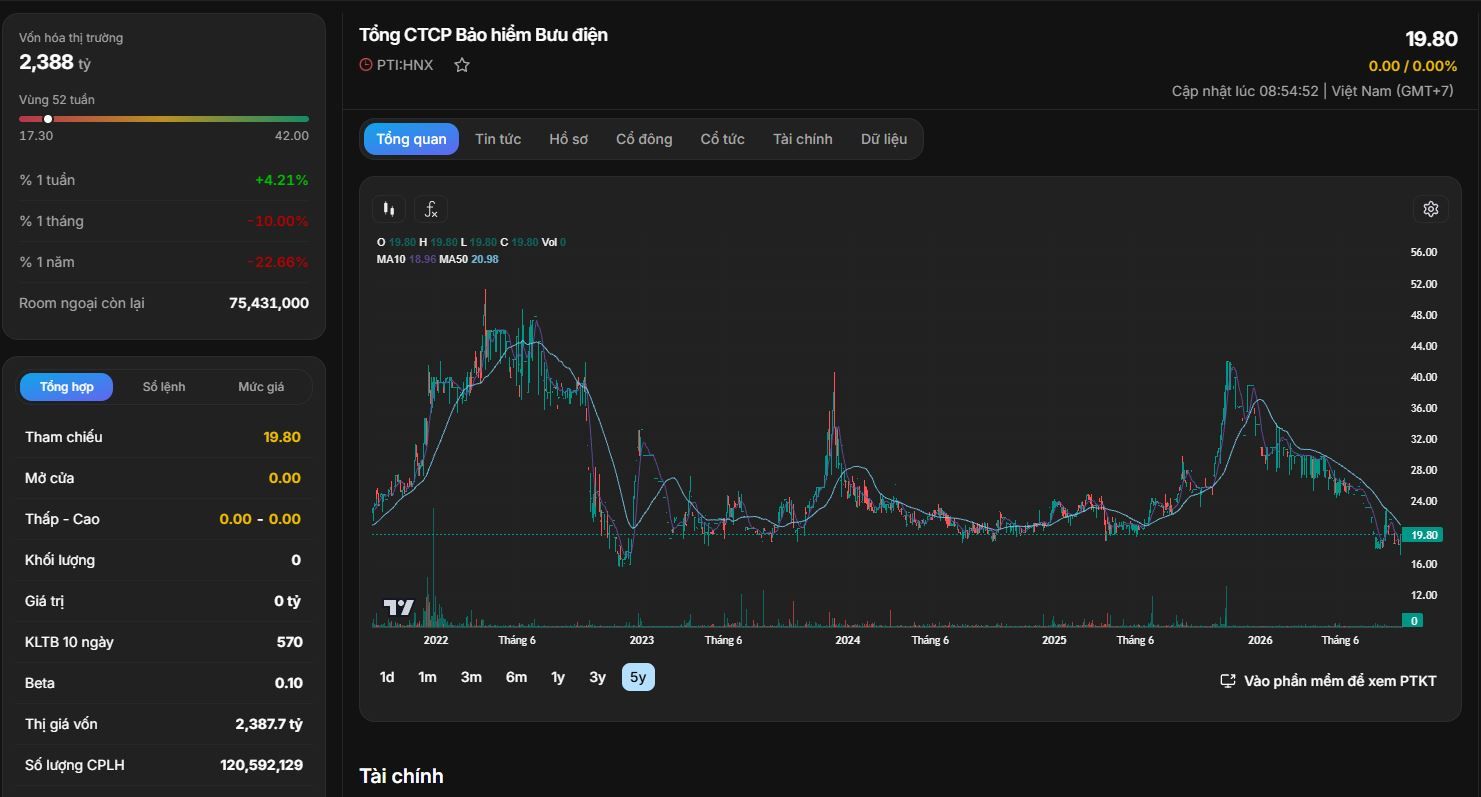Open the fx indicators menu
The image size is (1481, 797).
[431, 209]
